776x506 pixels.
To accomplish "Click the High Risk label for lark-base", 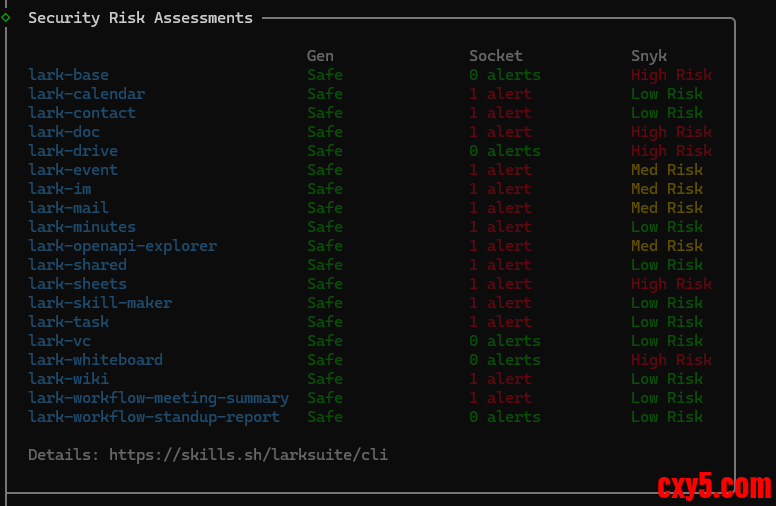I will 671,75.
